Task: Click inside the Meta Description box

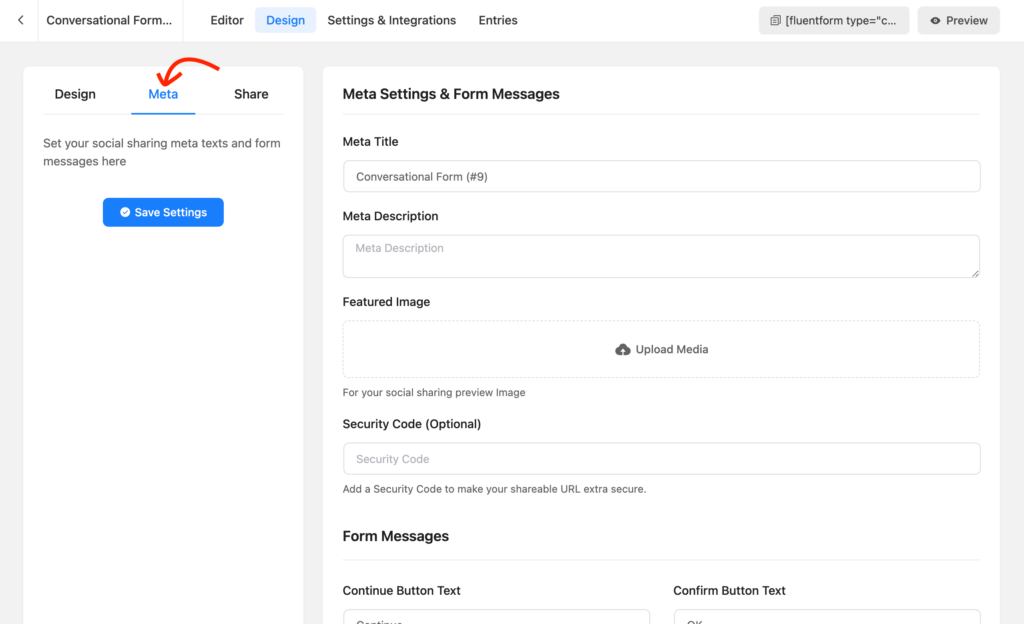Action: tap(661, 256)
